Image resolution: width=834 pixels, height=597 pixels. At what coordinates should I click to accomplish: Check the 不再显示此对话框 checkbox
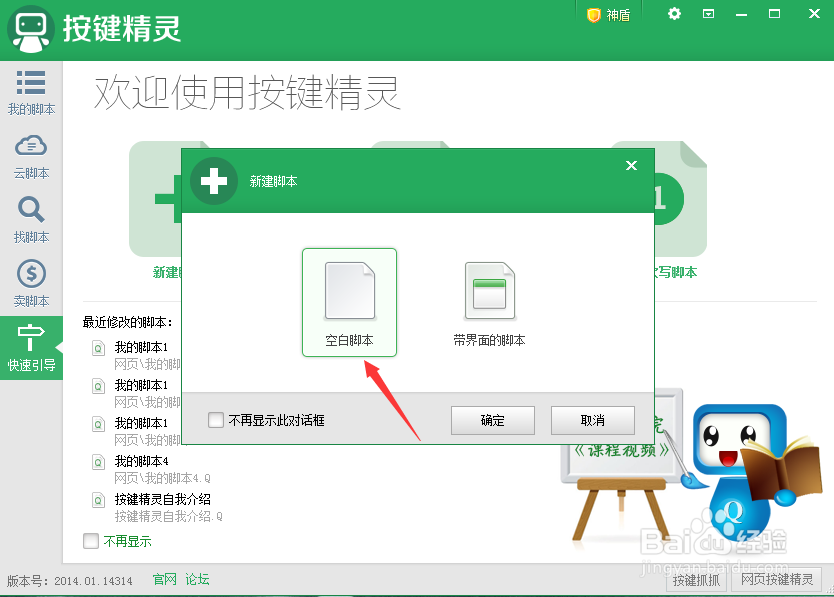click(216, 420)
